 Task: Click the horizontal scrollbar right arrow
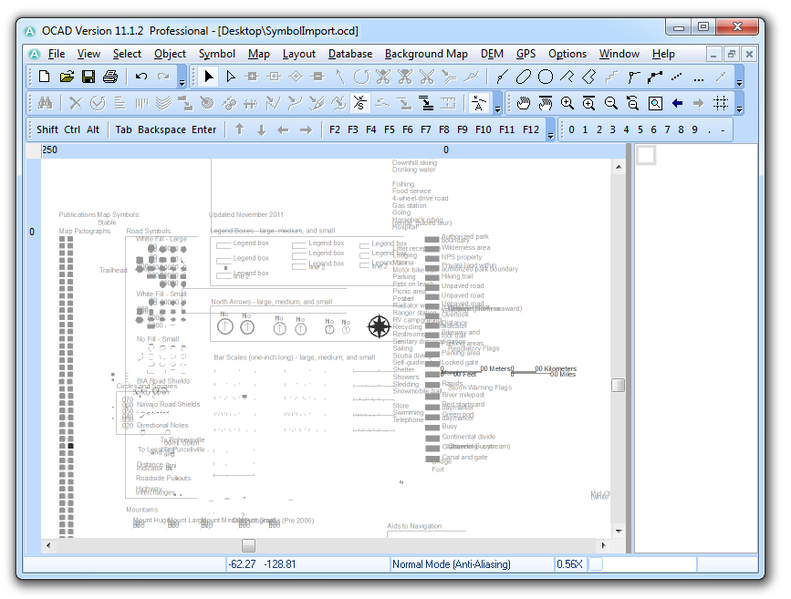point(603,546)
